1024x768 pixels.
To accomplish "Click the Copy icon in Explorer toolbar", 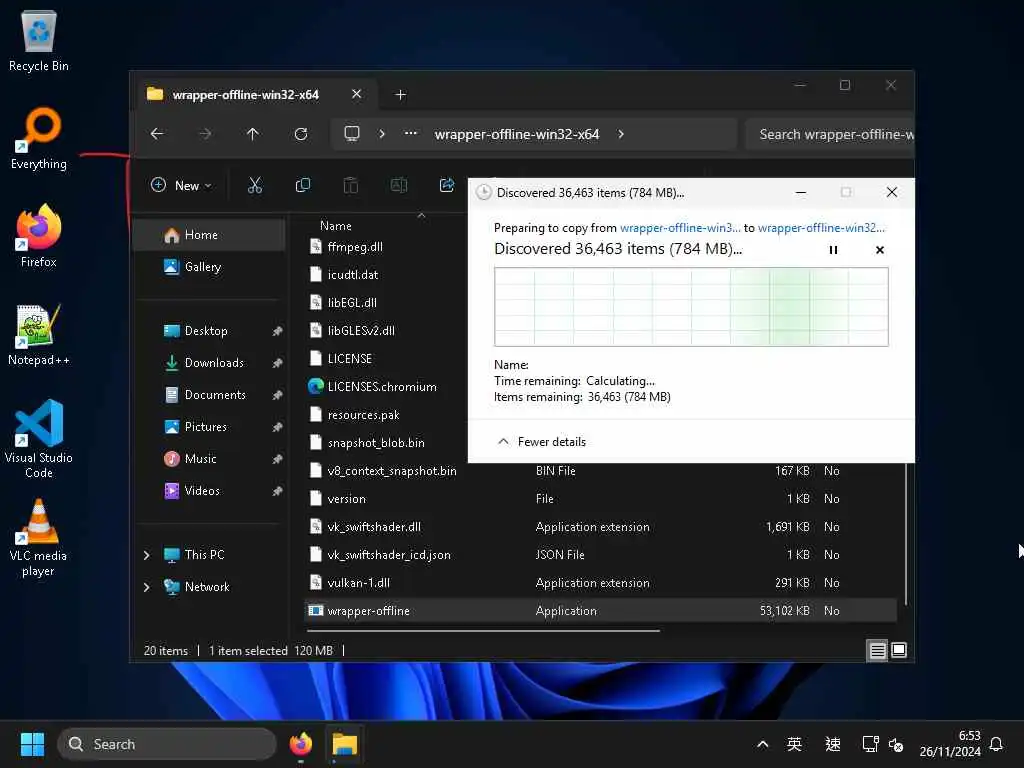I will [x=302, y=185].
